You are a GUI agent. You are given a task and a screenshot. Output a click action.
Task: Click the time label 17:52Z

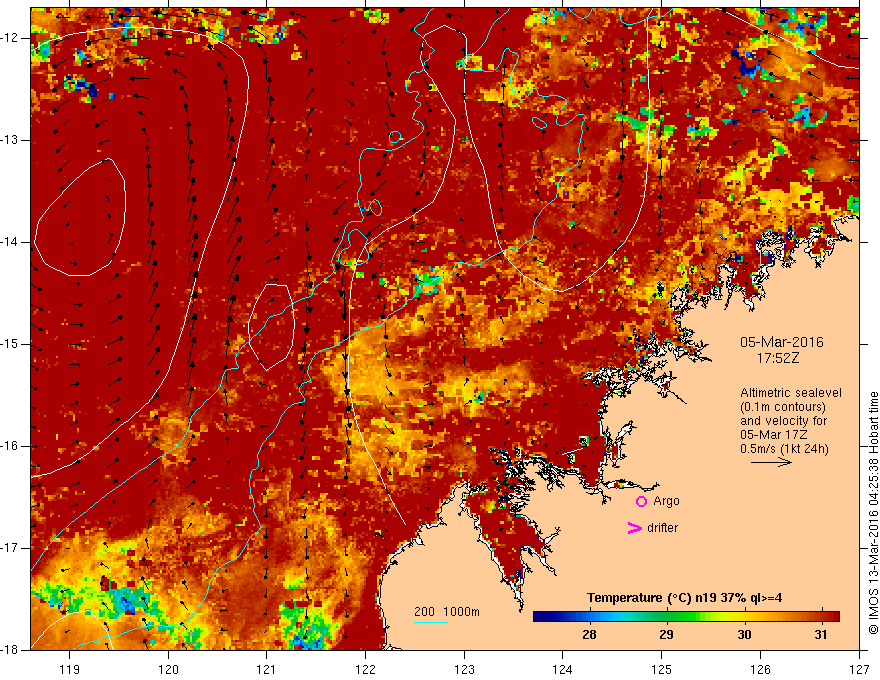point(777,358)
